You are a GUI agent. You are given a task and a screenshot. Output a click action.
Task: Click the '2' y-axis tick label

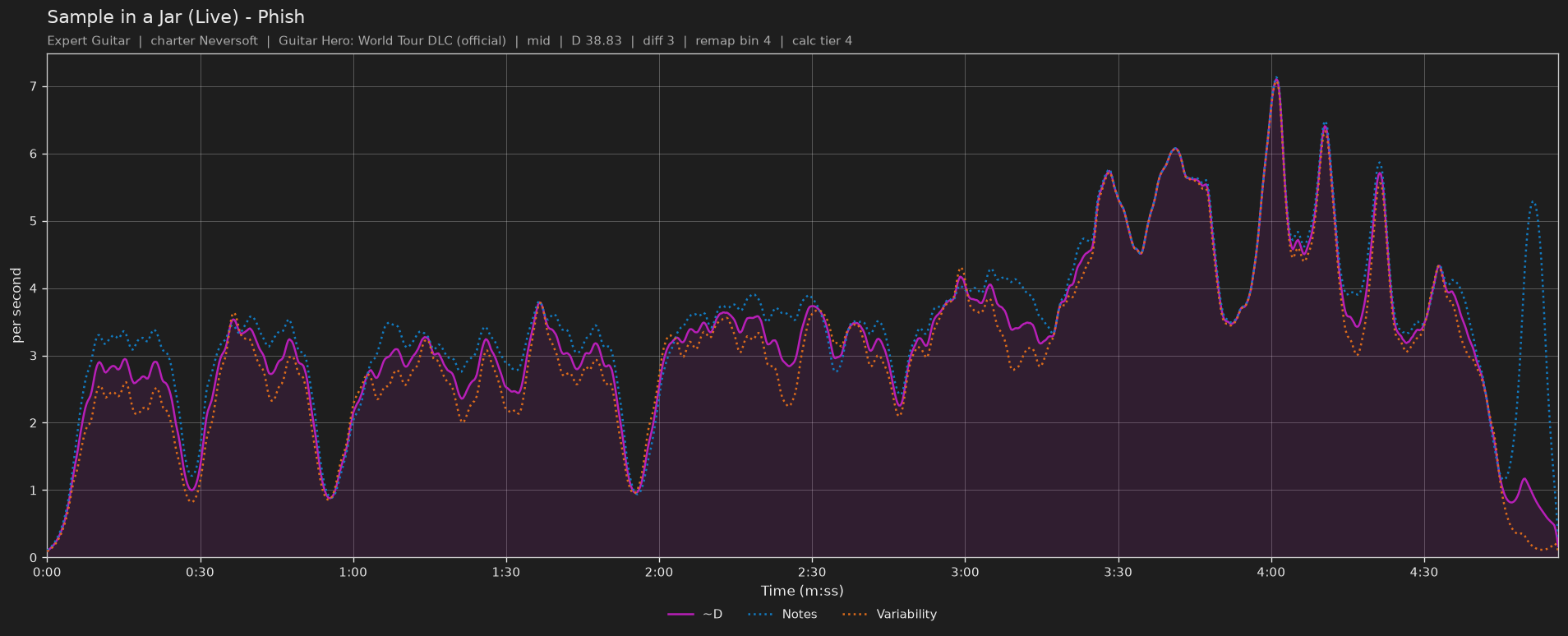[35, 423]
